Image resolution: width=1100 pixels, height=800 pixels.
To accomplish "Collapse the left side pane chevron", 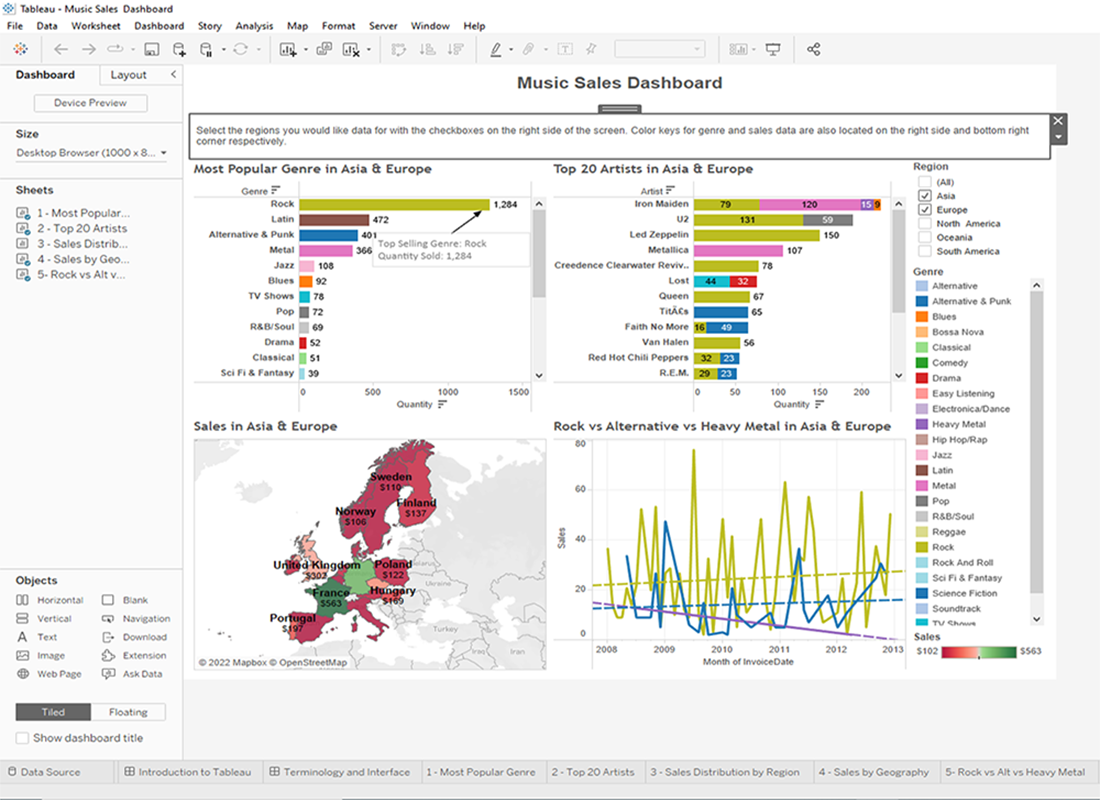I will (x=173, y=75).
